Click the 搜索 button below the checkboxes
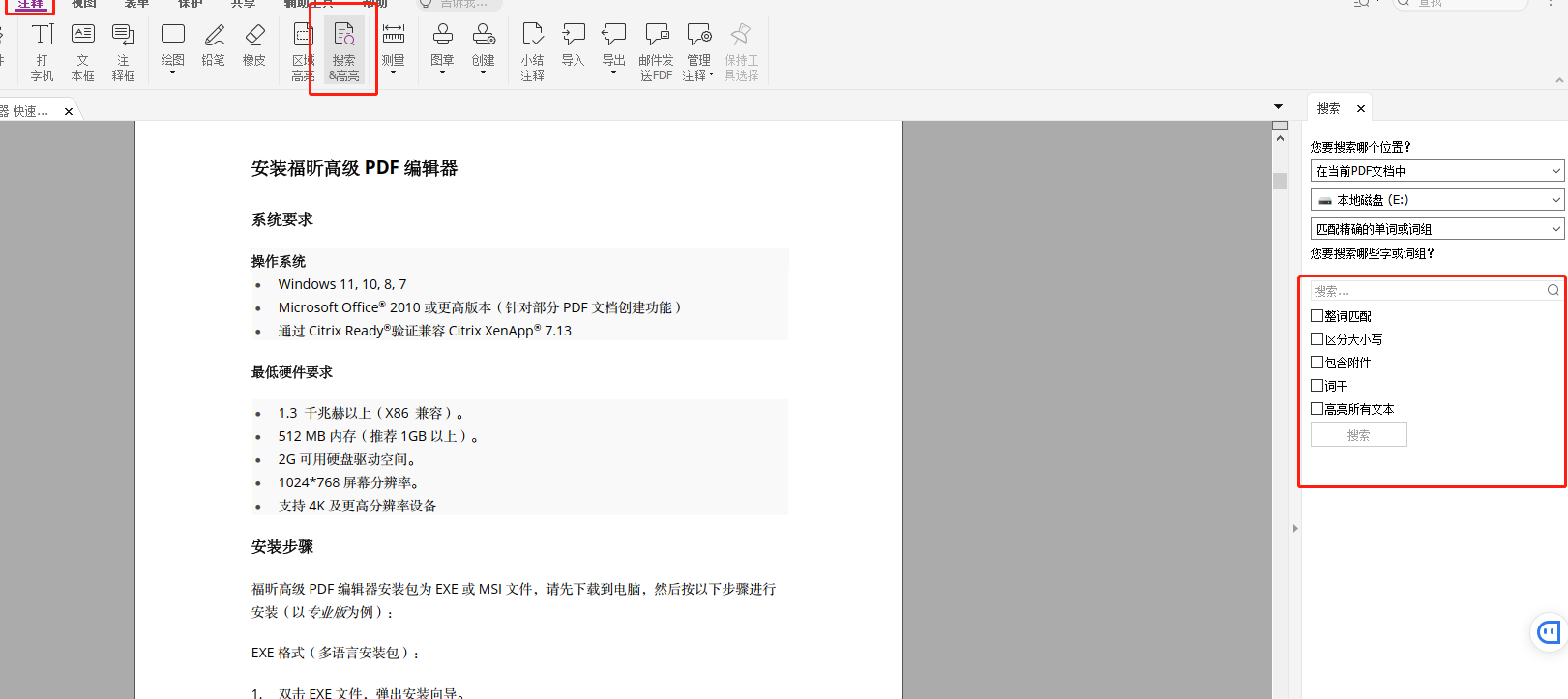Screen dimensions: 1568x699 tap(1359, 435)
